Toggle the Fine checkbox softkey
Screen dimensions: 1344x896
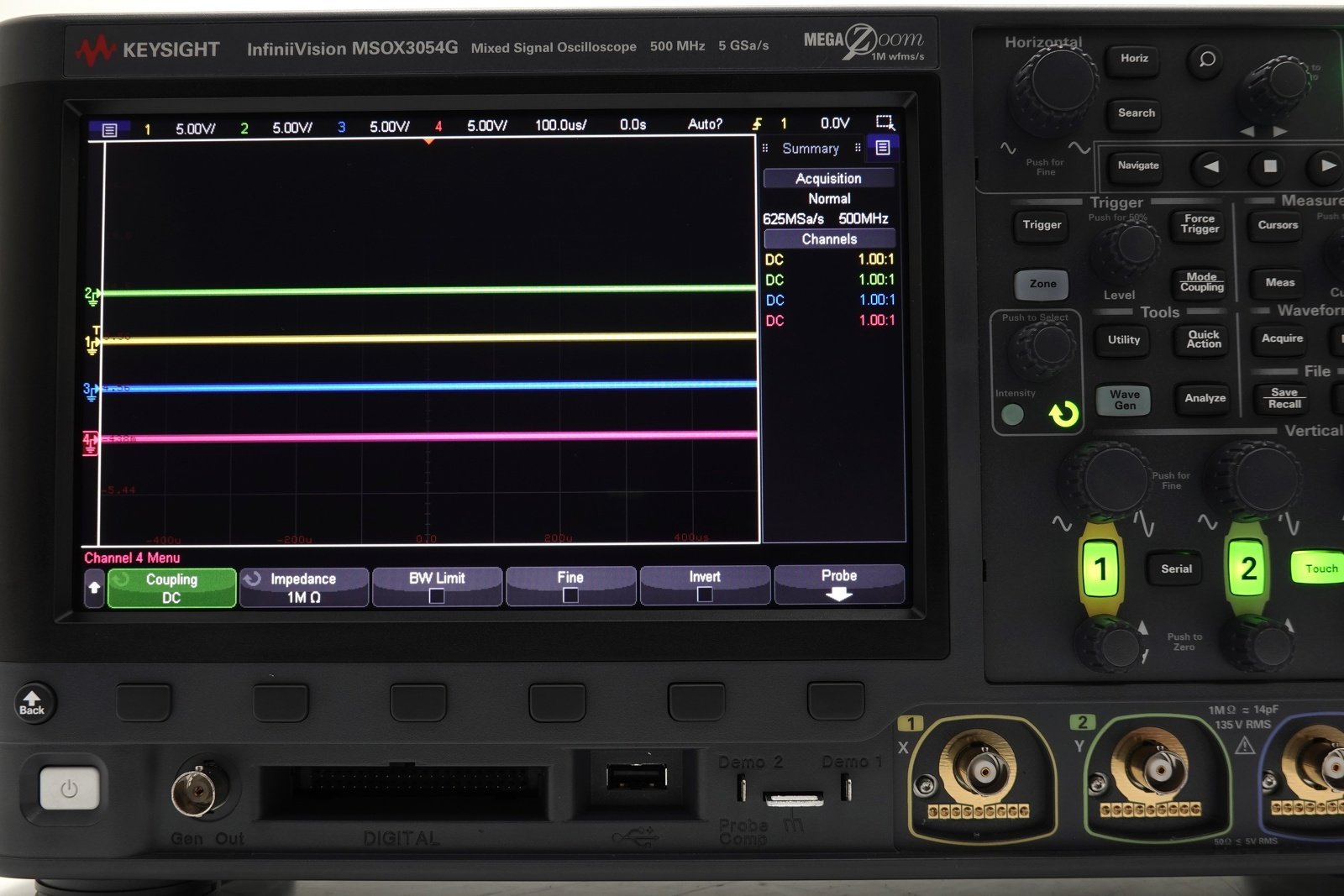[570, 585]
